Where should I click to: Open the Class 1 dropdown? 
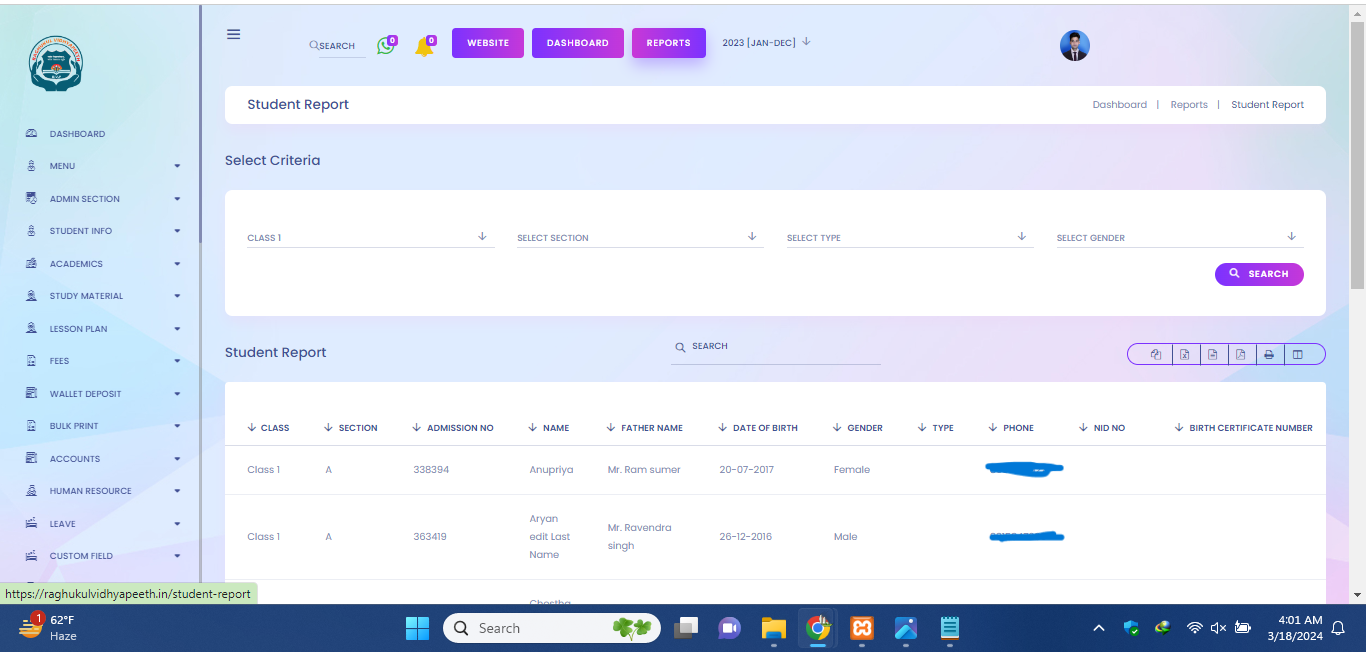369,238
